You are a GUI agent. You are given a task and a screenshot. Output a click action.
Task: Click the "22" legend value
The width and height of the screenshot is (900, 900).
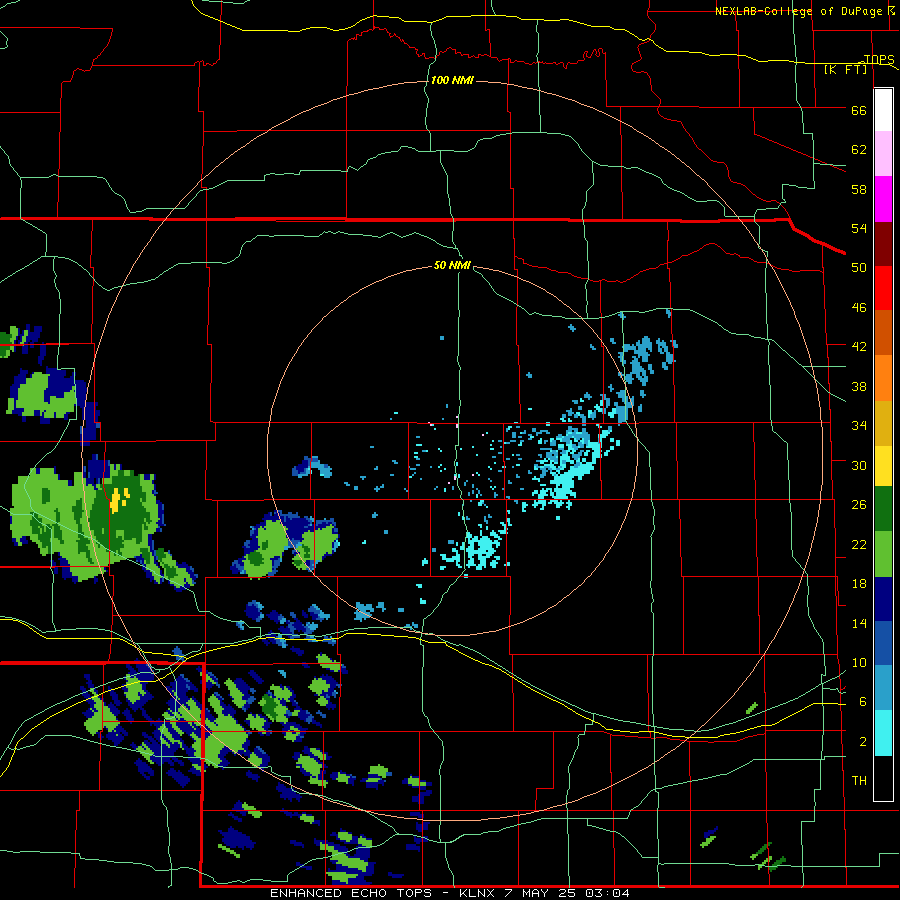(x=859, y=545)
